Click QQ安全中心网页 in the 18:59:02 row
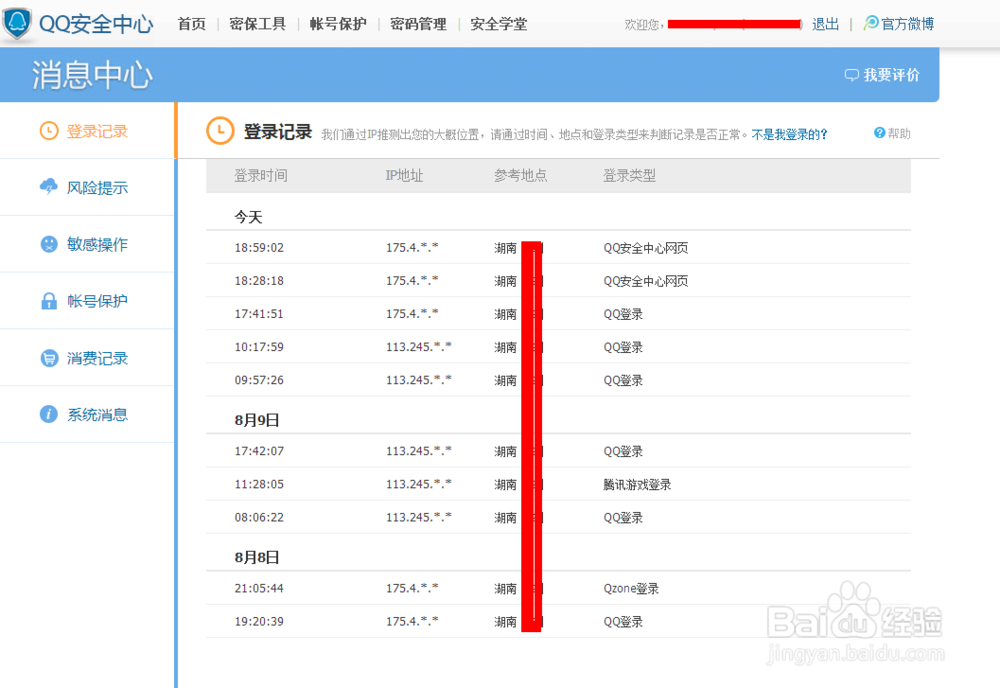The image size is (1000, 688). click(645, 248)
